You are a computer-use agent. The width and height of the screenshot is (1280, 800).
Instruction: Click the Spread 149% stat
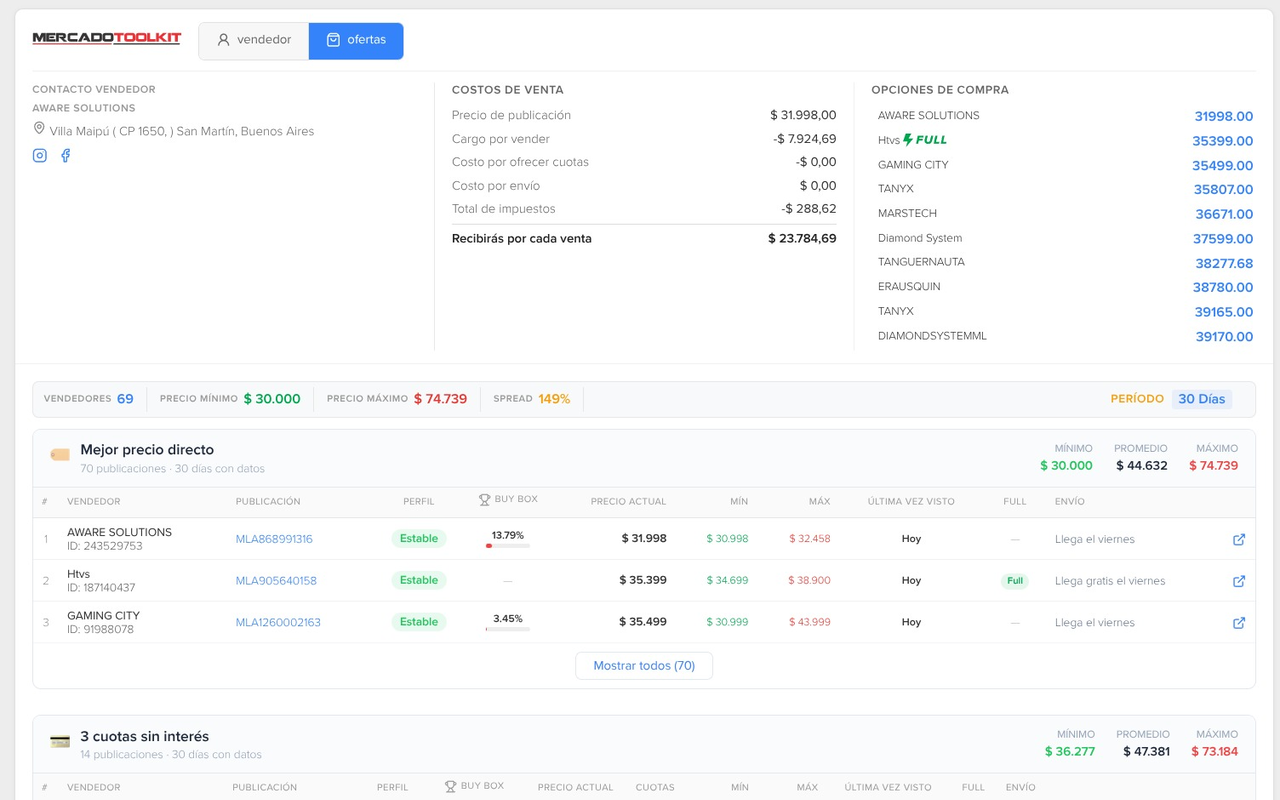point(532,399)
